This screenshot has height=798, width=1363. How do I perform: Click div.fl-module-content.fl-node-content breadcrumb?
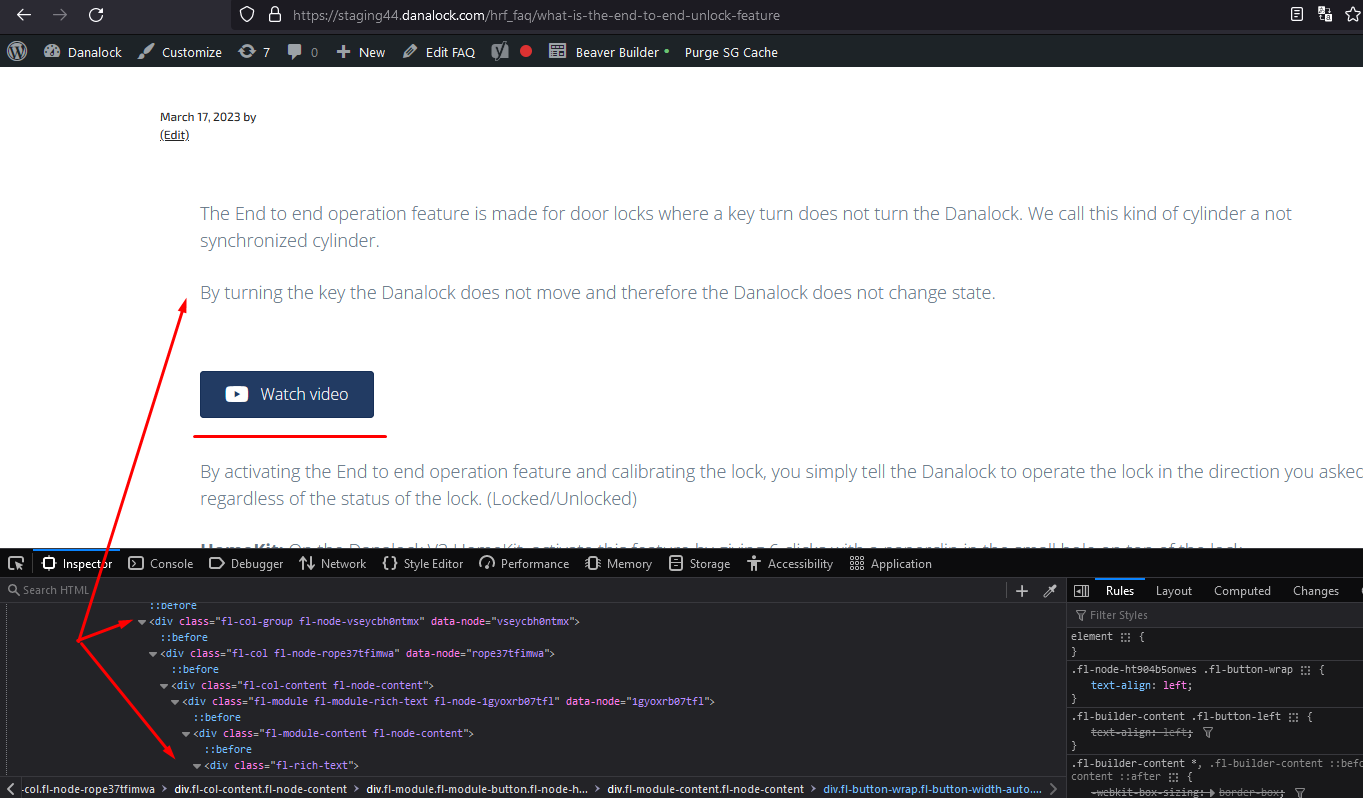pos(706,789)
